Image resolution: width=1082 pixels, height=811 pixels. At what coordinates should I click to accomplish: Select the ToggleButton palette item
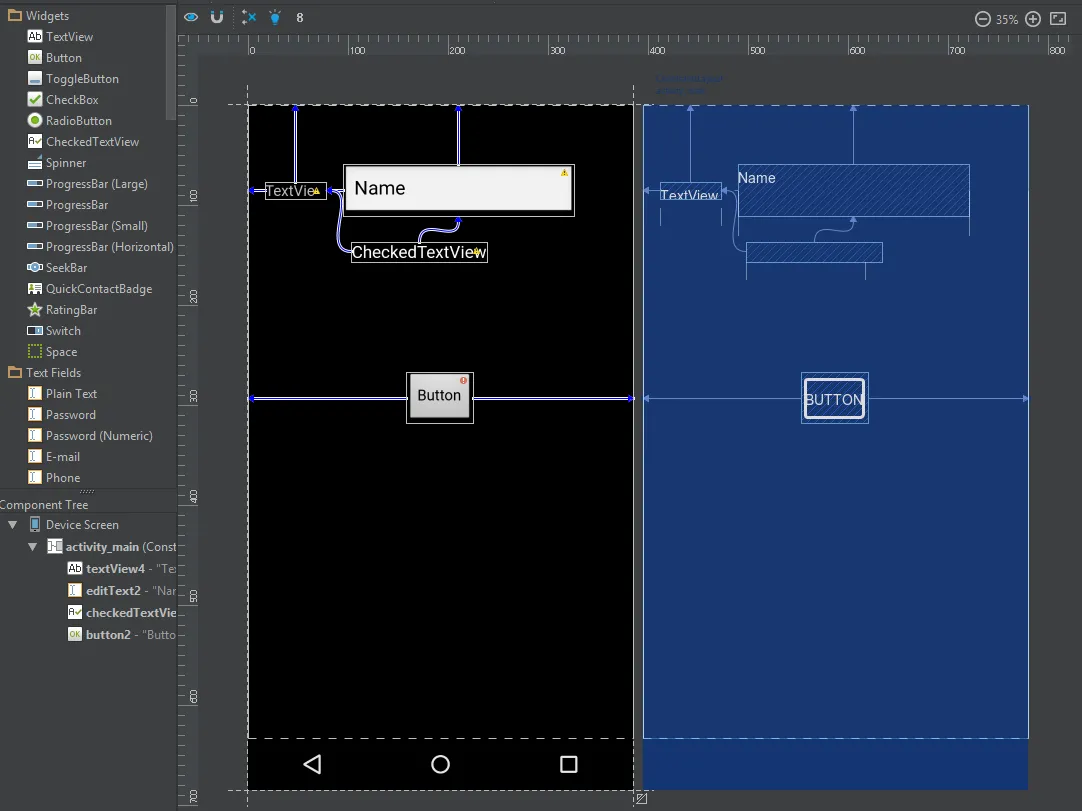click(x=81, y=79)
